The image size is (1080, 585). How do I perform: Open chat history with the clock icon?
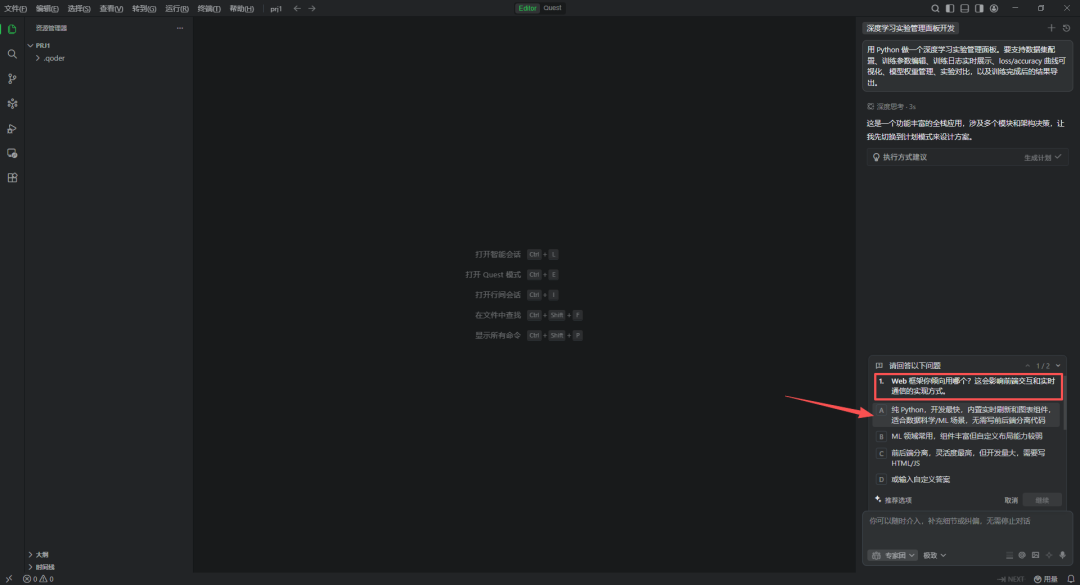tap(1066, 28)
